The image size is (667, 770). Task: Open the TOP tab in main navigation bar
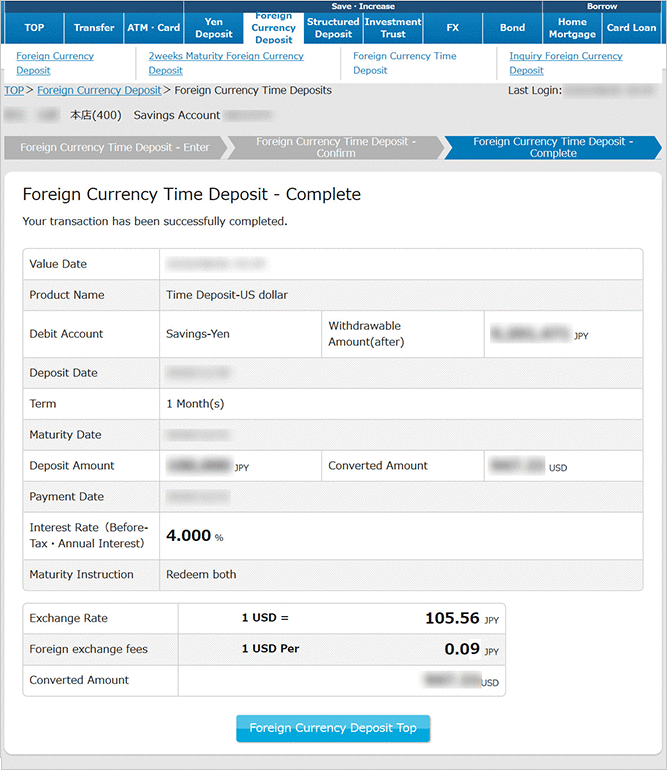click(34, 28)
